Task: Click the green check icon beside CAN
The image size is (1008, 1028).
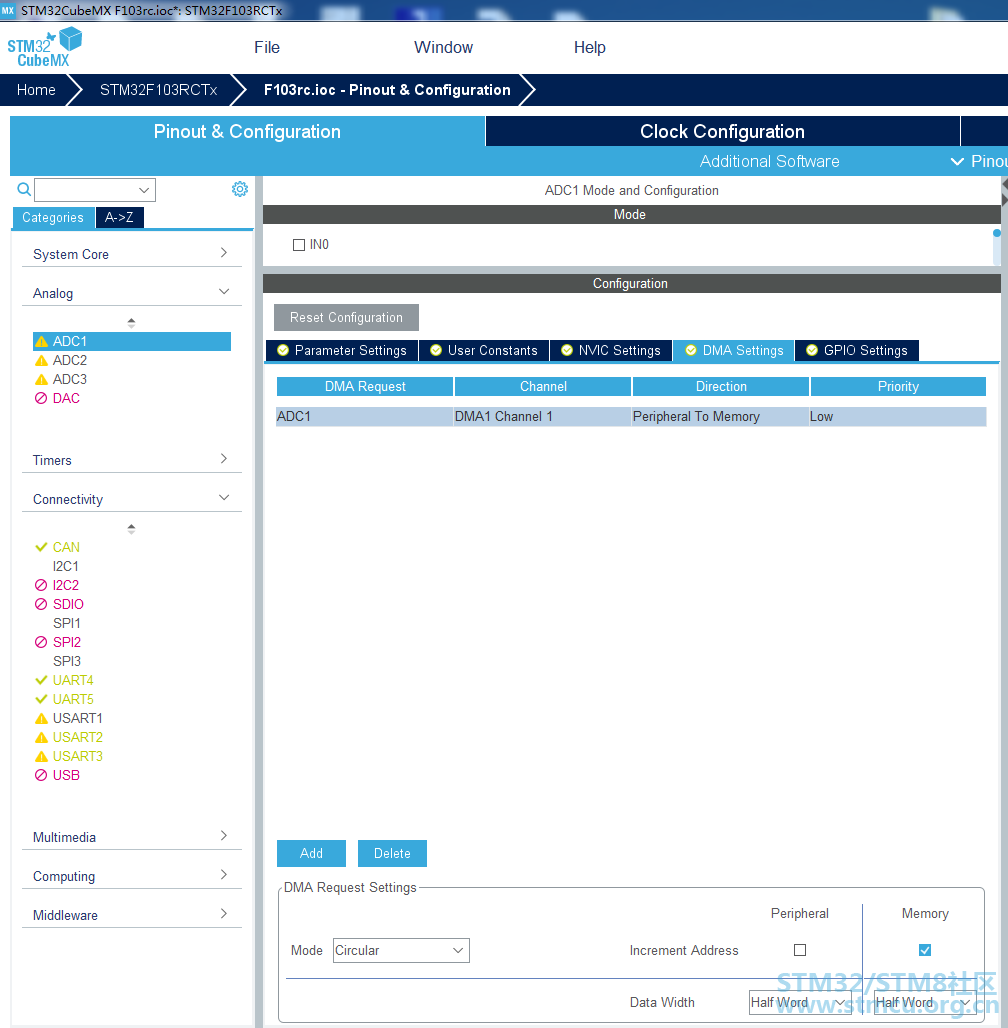Action: point(41,547)
